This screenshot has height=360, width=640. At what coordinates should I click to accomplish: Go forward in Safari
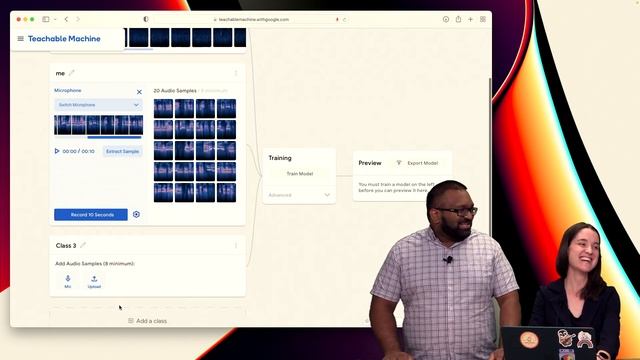[78, 19]
